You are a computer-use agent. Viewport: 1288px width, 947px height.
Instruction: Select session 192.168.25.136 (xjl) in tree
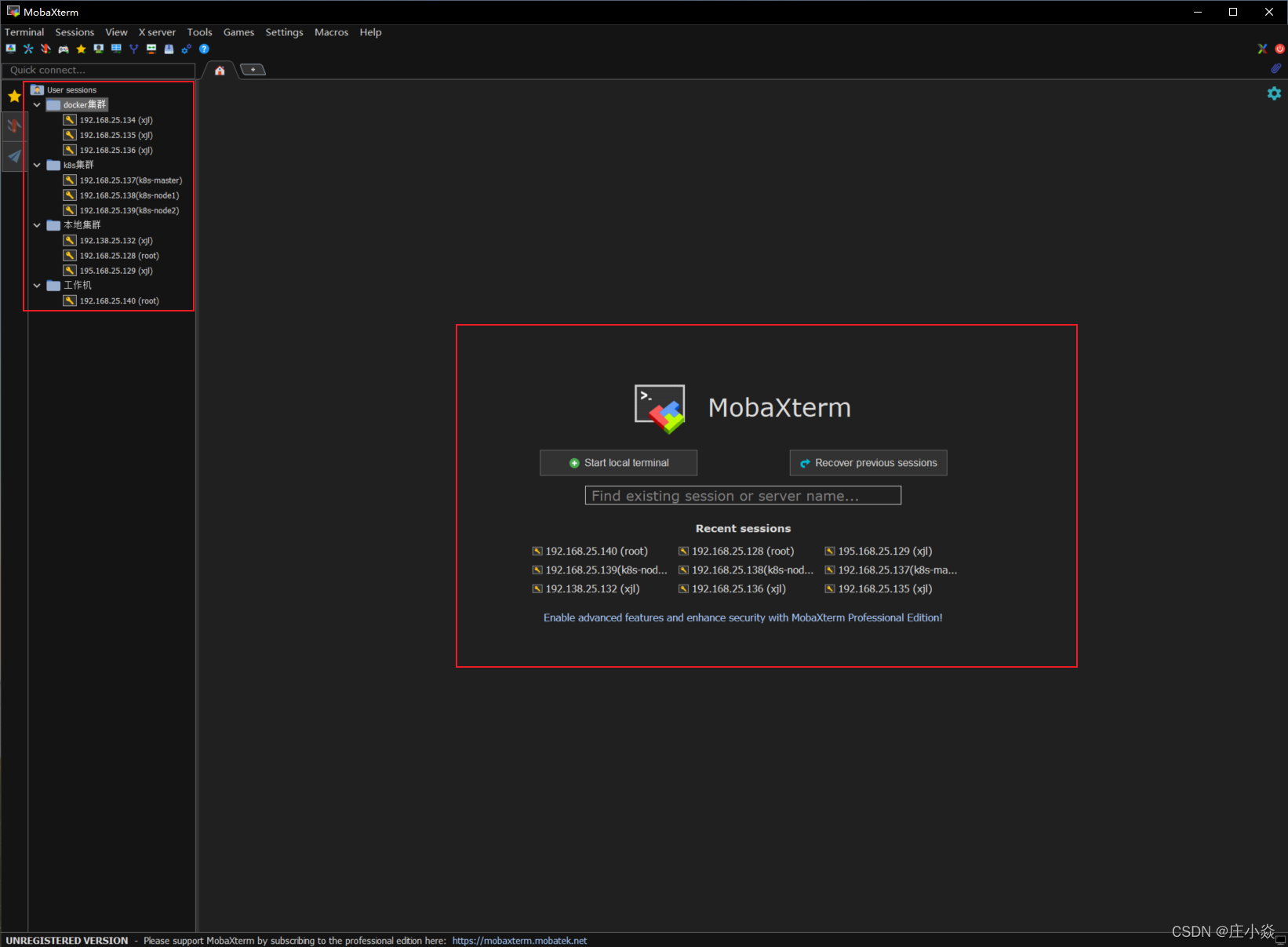coord(109,150)
